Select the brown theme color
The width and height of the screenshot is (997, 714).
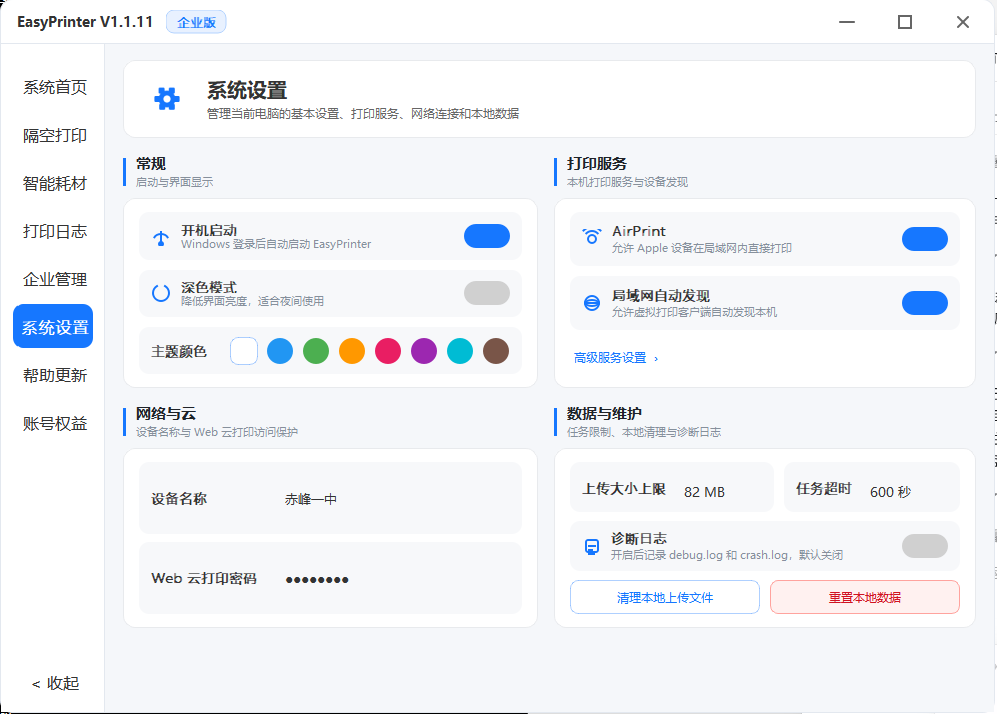coord(496,351)
